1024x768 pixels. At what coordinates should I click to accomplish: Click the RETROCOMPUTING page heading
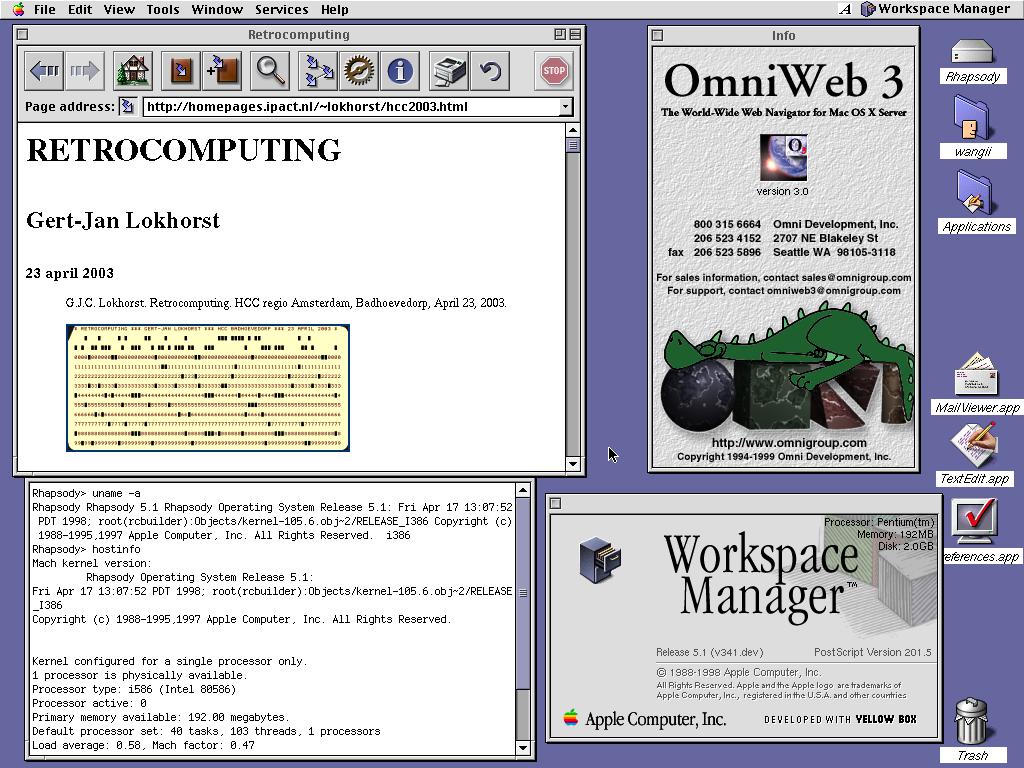coord(184,150)
